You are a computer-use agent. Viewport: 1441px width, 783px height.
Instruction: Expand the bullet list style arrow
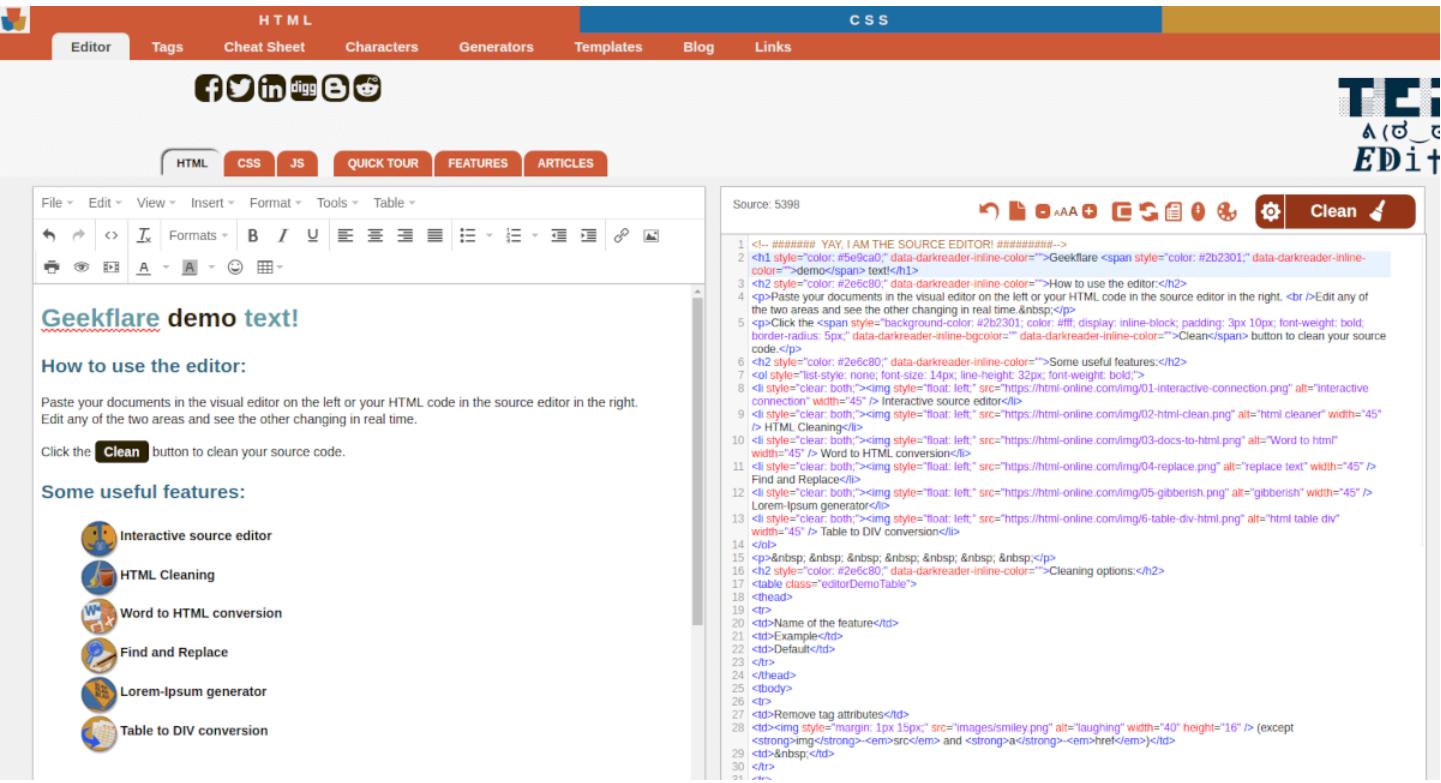(489, 236)
